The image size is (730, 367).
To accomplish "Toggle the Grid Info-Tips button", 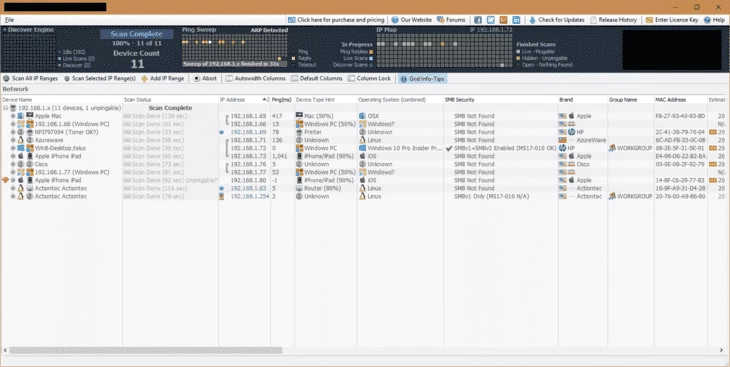I will pos(422,79).
